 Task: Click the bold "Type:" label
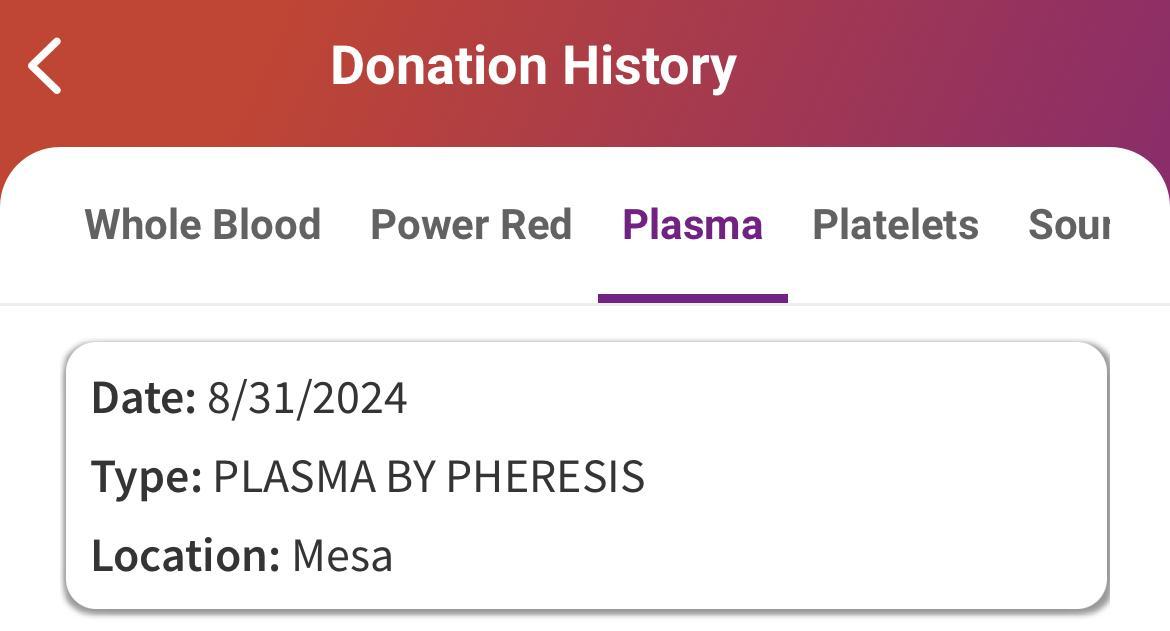coord(147,476)
